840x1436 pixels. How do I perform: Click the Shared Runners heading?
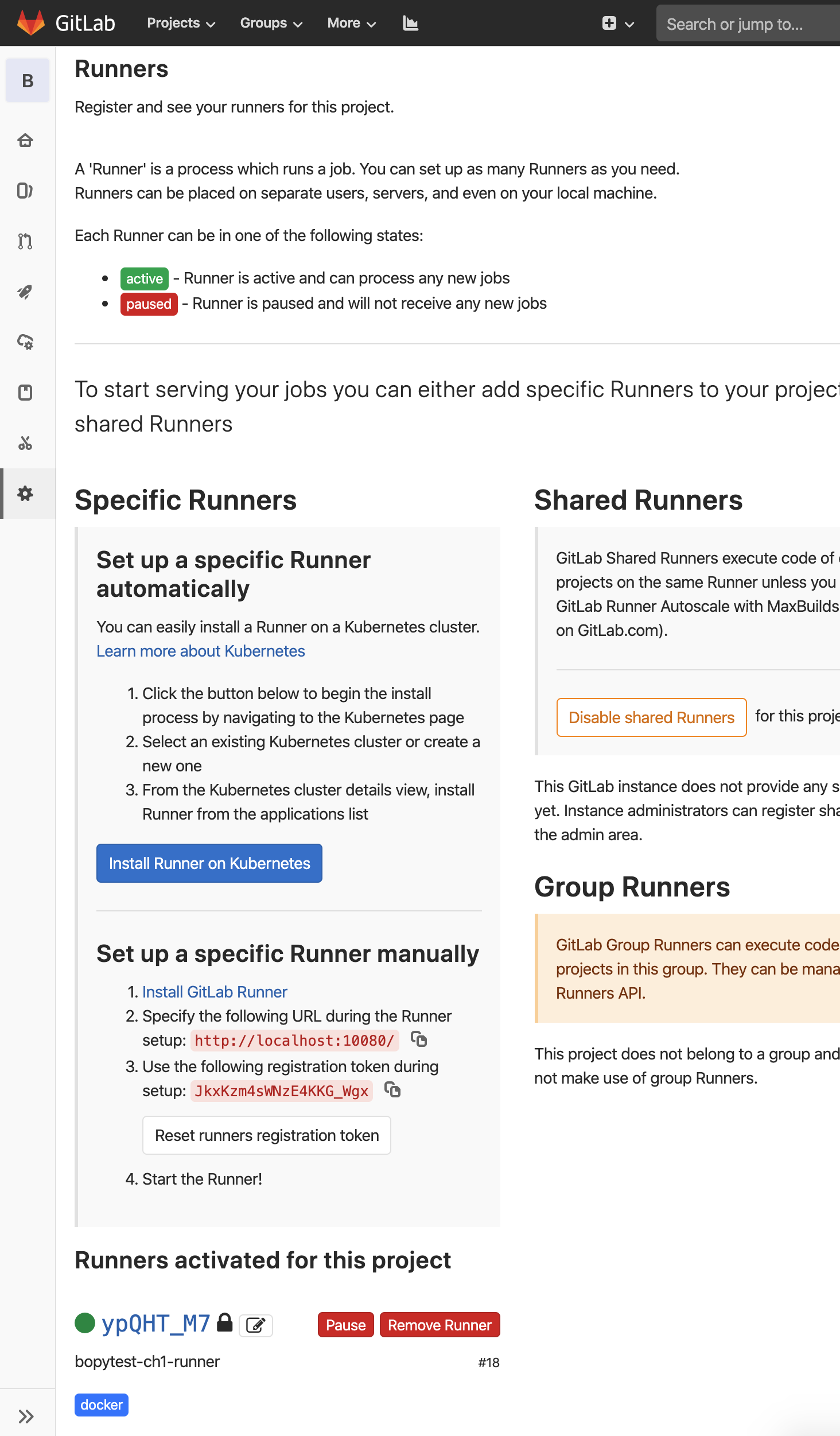639,500
